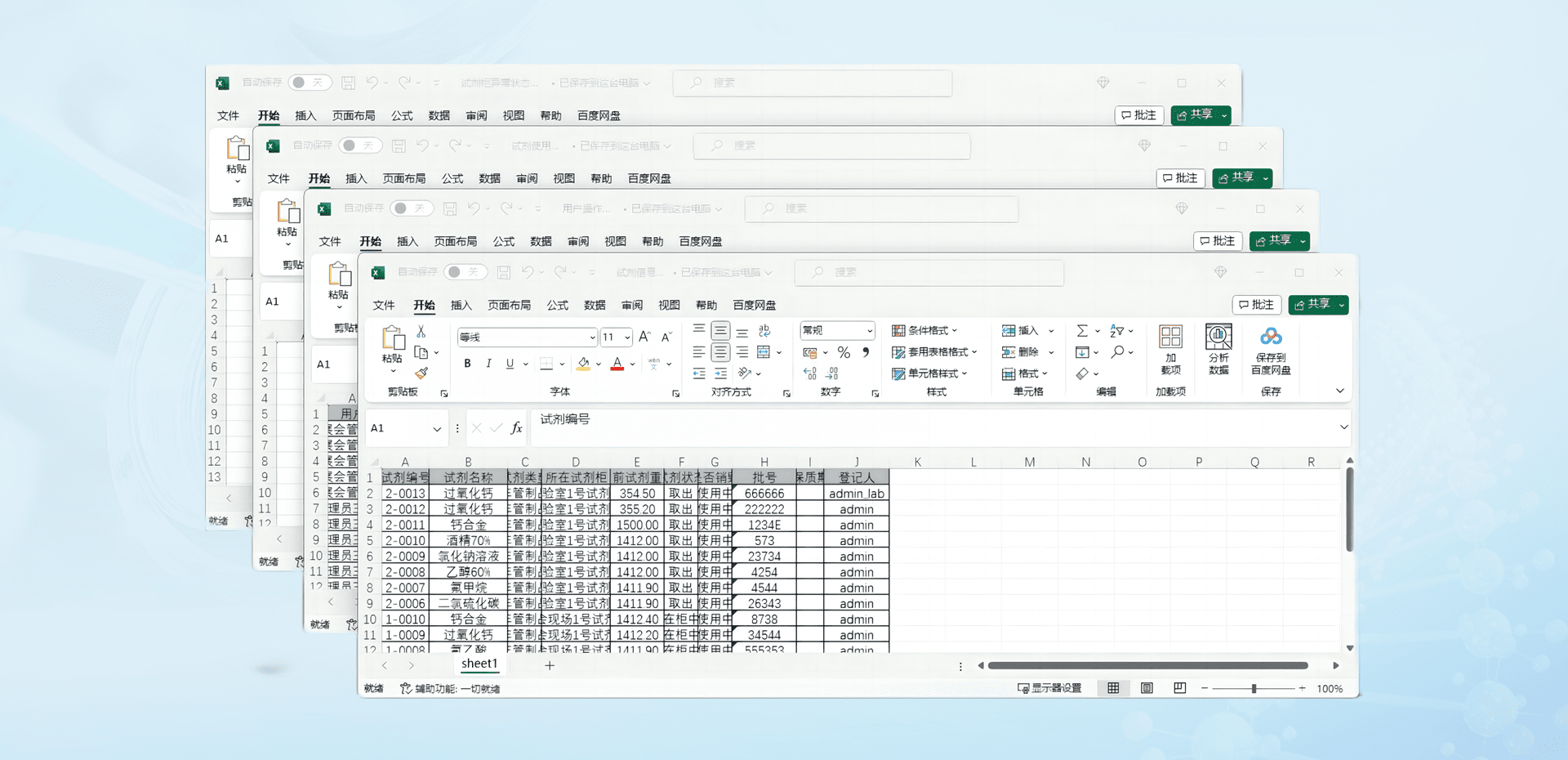Viewport: 1568px width, 760px height.
Task: Open the Data (数据) tab in the front window
Action: point(595,305)
